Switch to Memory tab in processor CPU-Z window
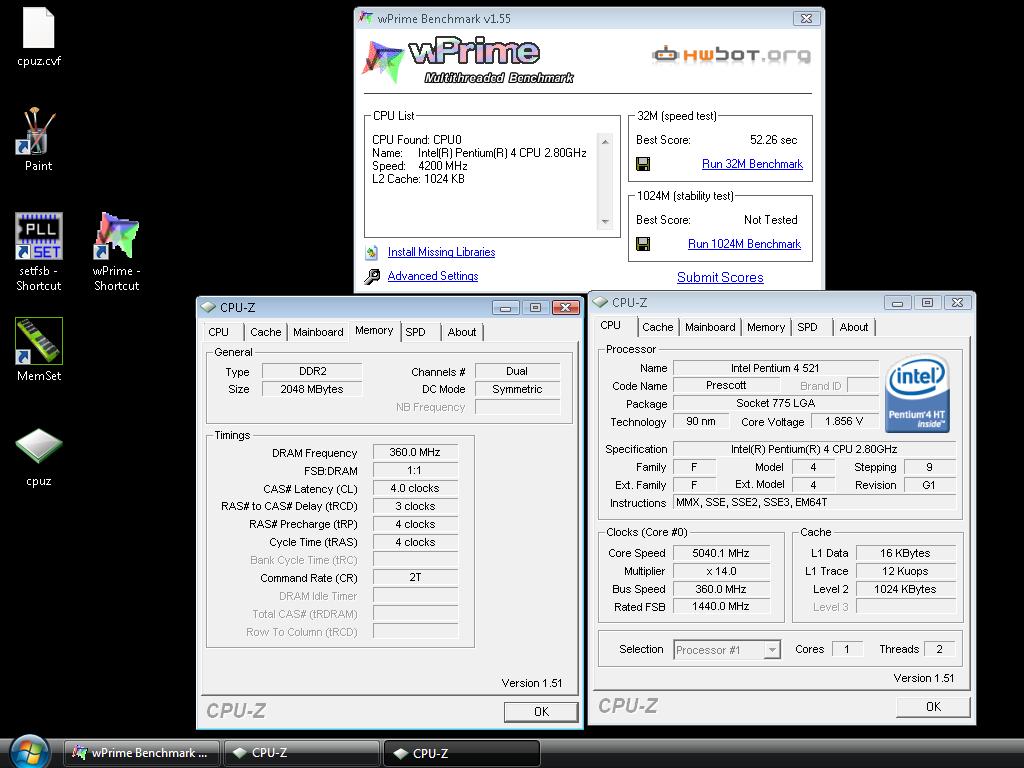Image resolution: width=1024 pixels, height=768 pixels. click(x=765, y=327)
